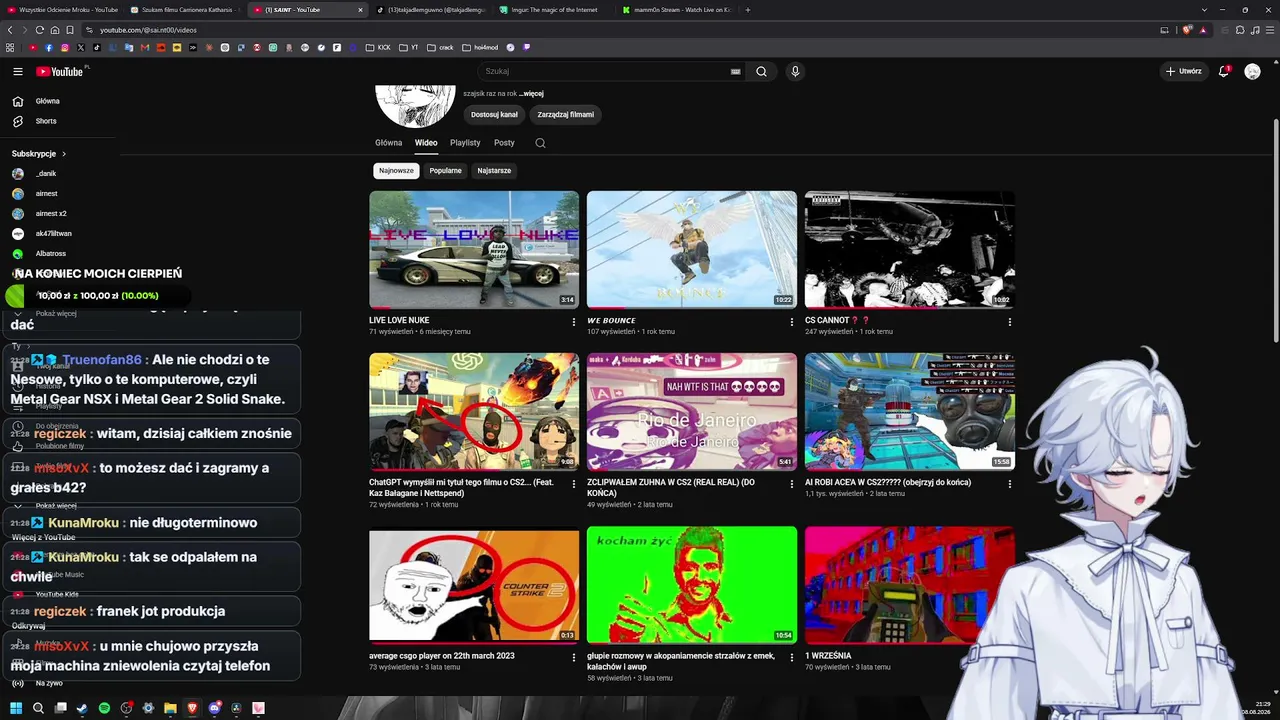Click the Zarządzaj filmami button
The width and height of the screenshot is (1280, 720).
point(566,115)
